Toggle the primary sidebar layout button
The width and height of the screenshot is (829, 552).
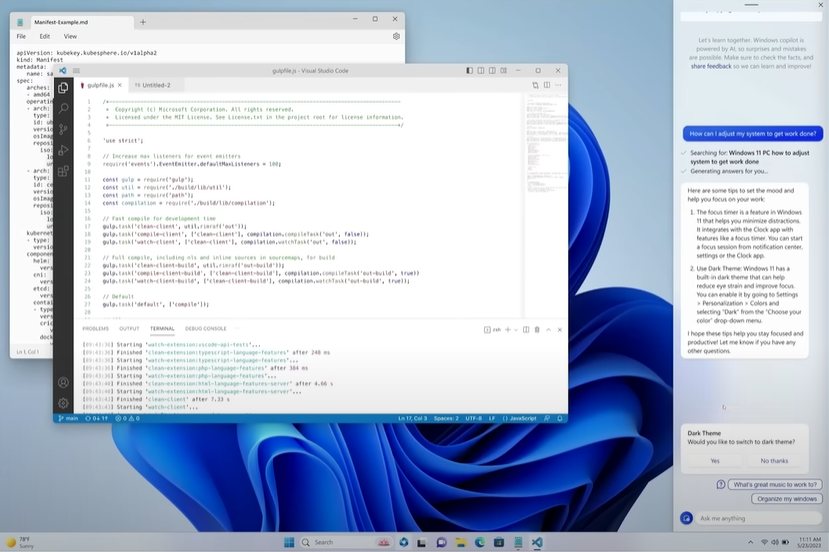(470, 71)
